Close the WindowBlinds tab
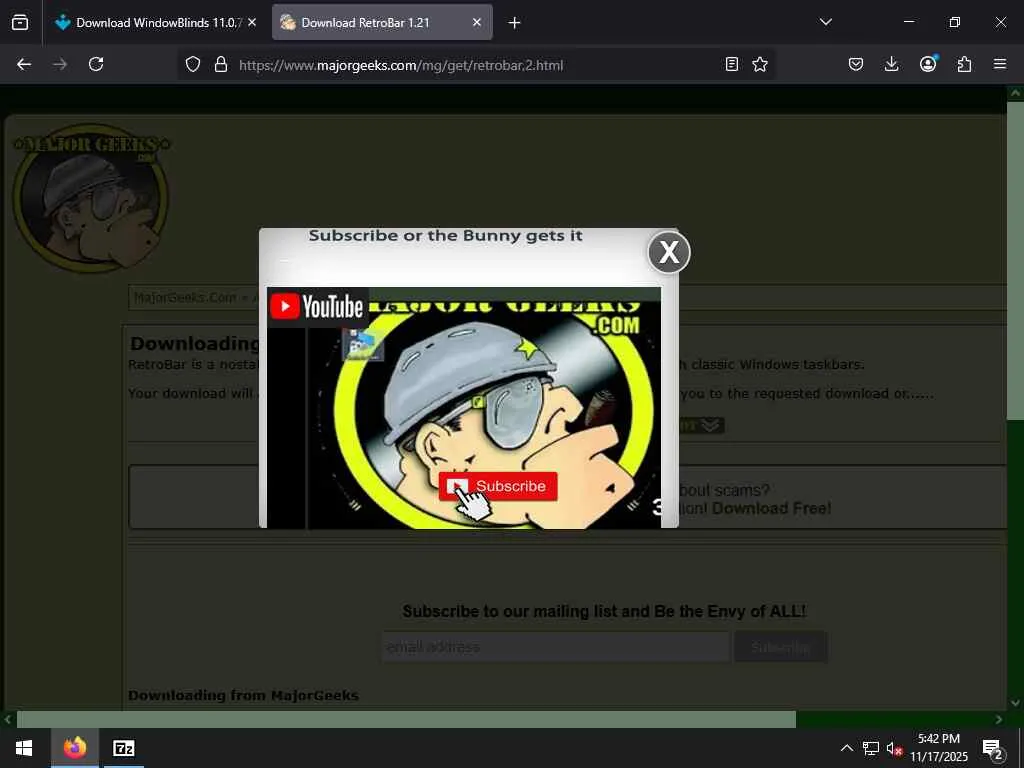1024x768 pixels. [252, 22]
